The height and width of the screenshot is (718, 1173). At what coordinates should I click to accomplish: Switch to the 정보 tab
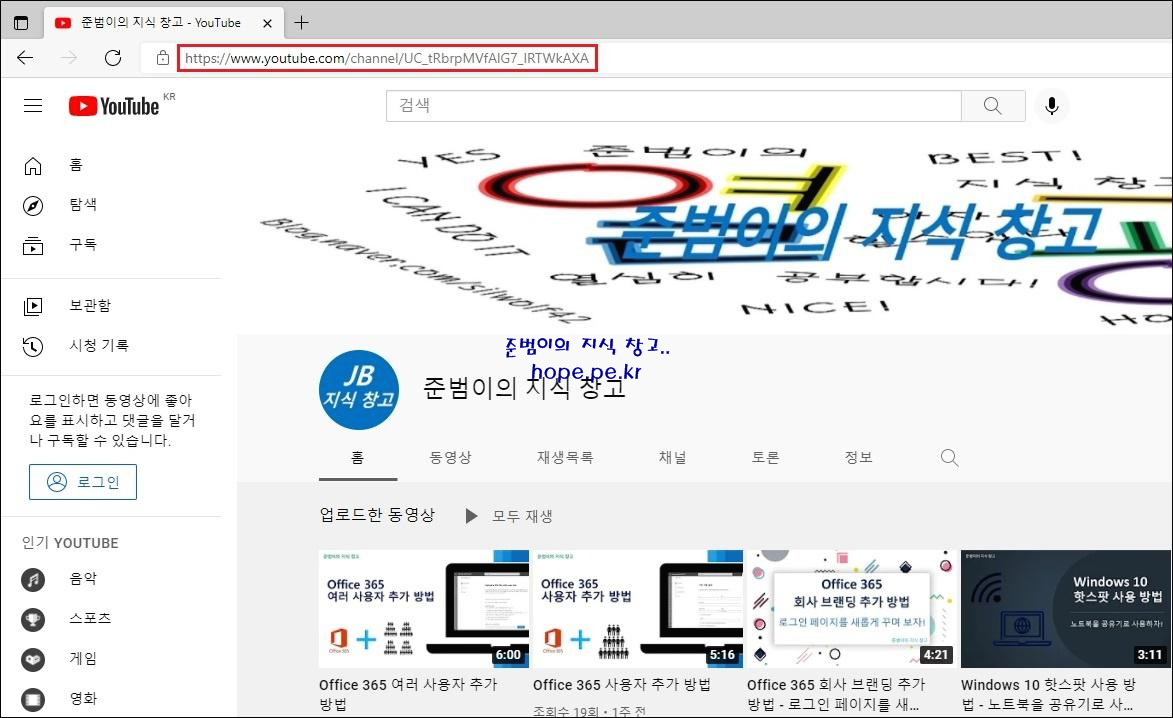point(858,457)
